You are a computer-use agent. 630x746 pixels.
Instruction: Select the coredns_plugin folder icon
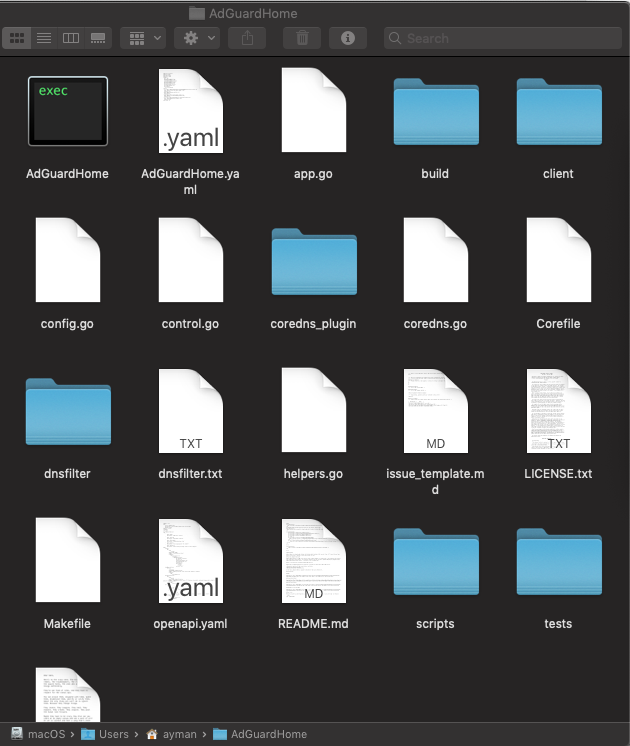[314, 262]
